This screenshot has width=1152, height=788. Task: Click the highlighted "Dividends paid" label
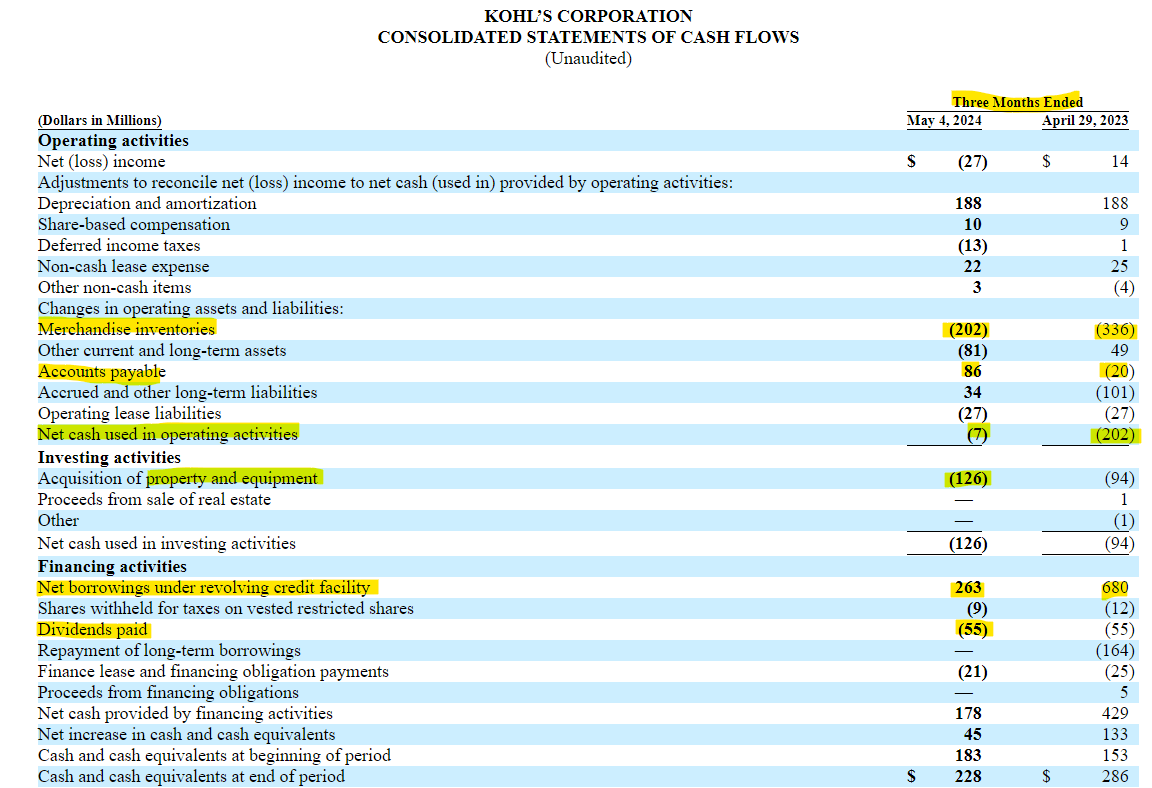(92, 629)
